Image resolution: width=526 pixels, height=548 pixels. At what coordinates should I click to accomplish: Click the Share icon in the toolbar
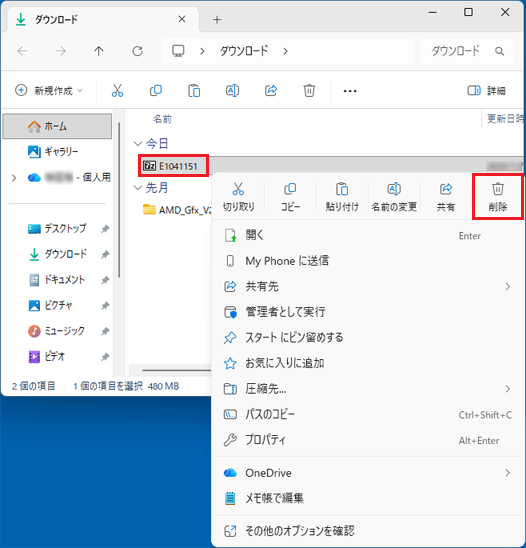[x=271, y=91]
